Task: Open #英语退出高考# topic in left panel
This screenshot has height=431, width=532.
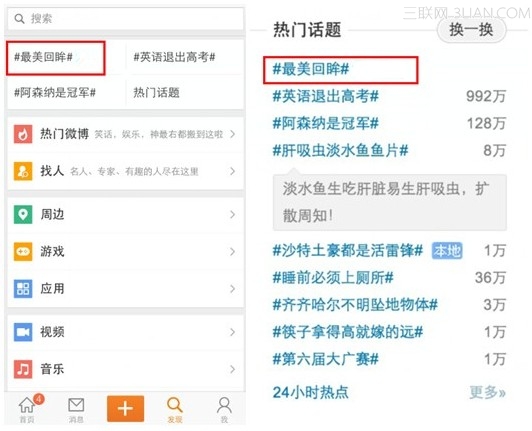Action: (x=174, y=57)
